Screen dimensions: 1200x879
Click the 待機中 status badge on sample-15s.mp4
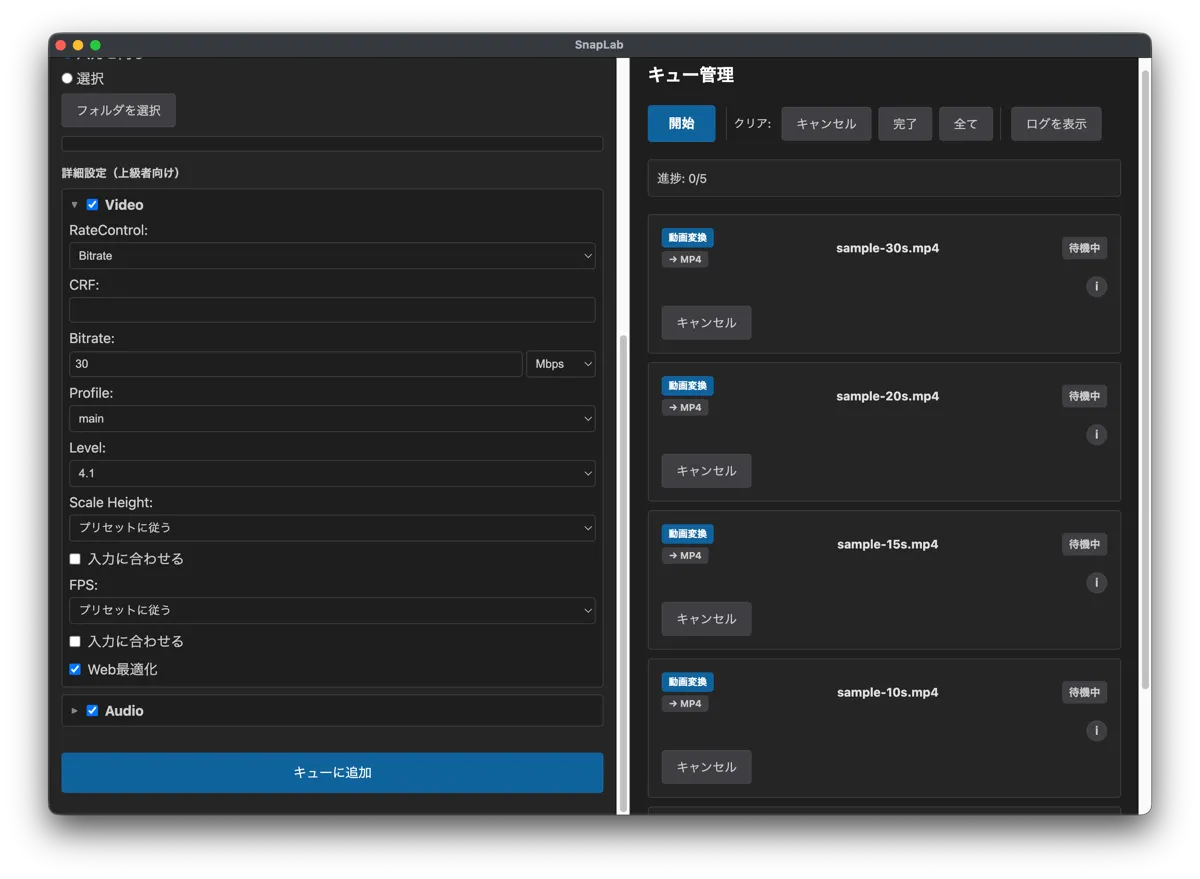coord(1084,544)
